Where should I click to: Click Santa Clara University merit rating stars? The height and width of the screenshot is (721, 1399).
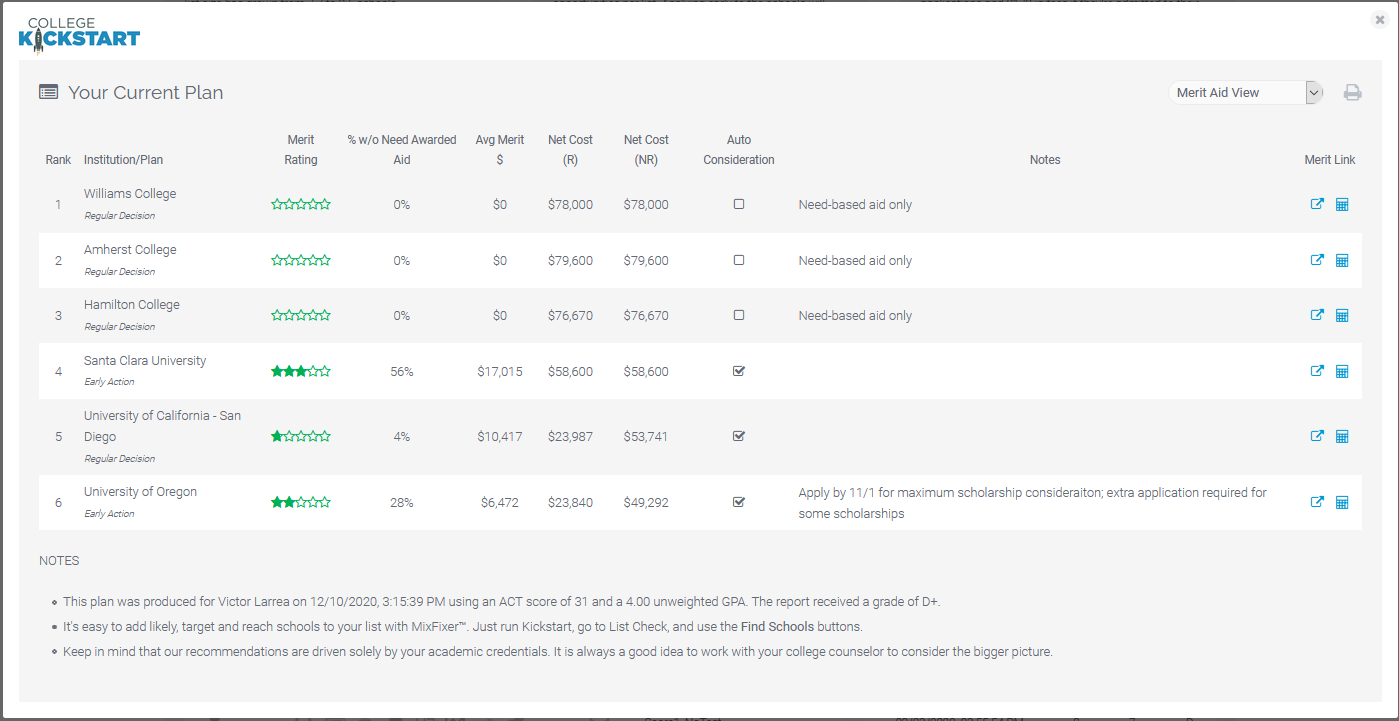click(301, 371)
